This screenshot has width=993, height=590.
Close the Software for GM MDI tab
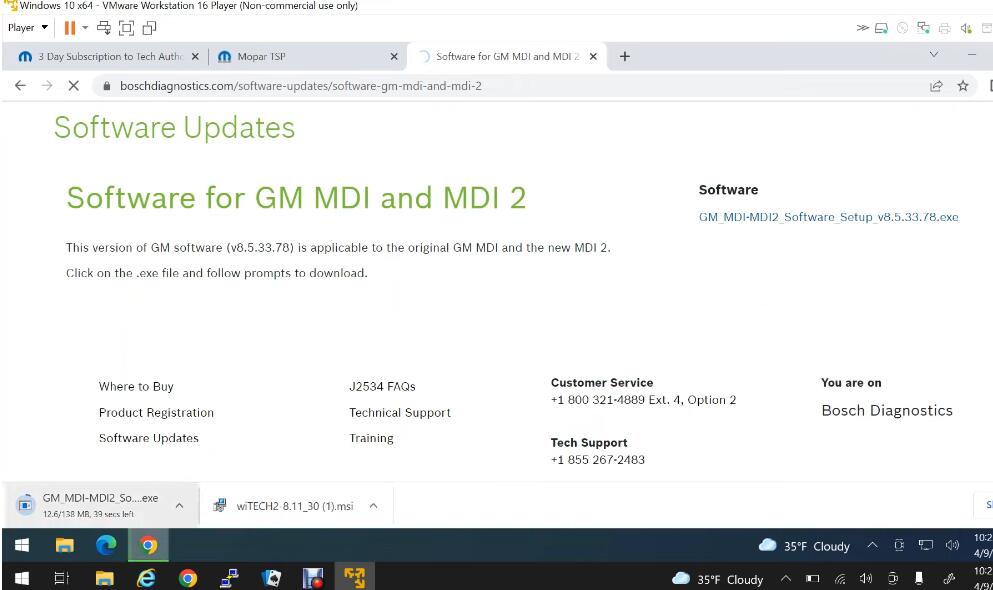(593, 56)
